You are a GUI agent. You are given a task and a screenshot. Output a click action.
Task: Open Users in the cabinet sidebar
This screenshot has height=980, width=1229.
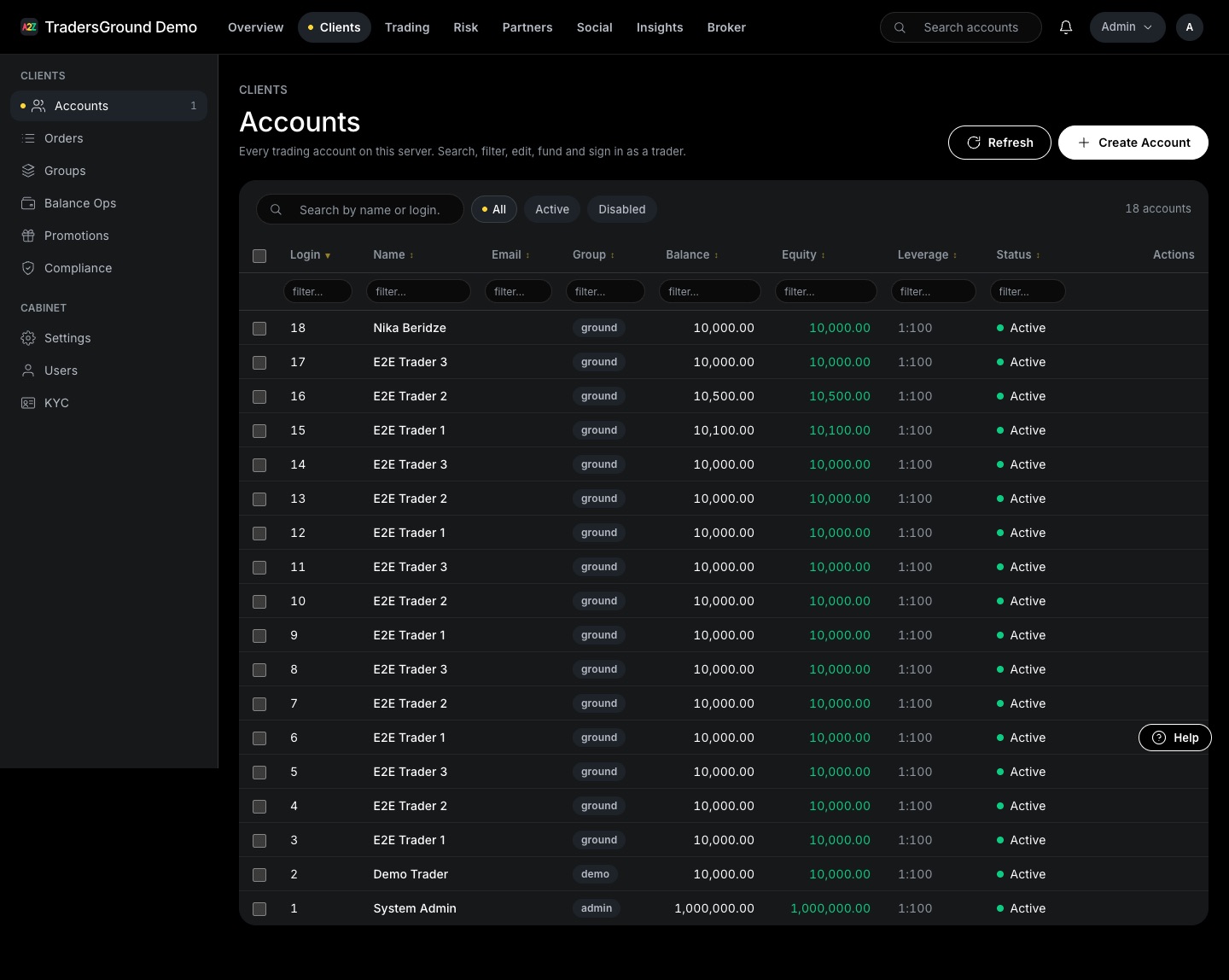coord(109,370)
